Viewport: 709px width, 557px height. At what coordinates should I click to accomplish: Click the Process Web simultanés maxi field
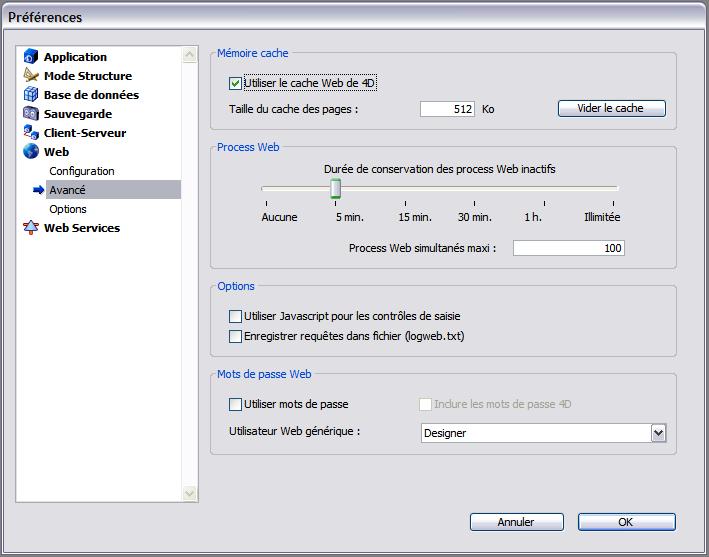click(x=568, y=248)
